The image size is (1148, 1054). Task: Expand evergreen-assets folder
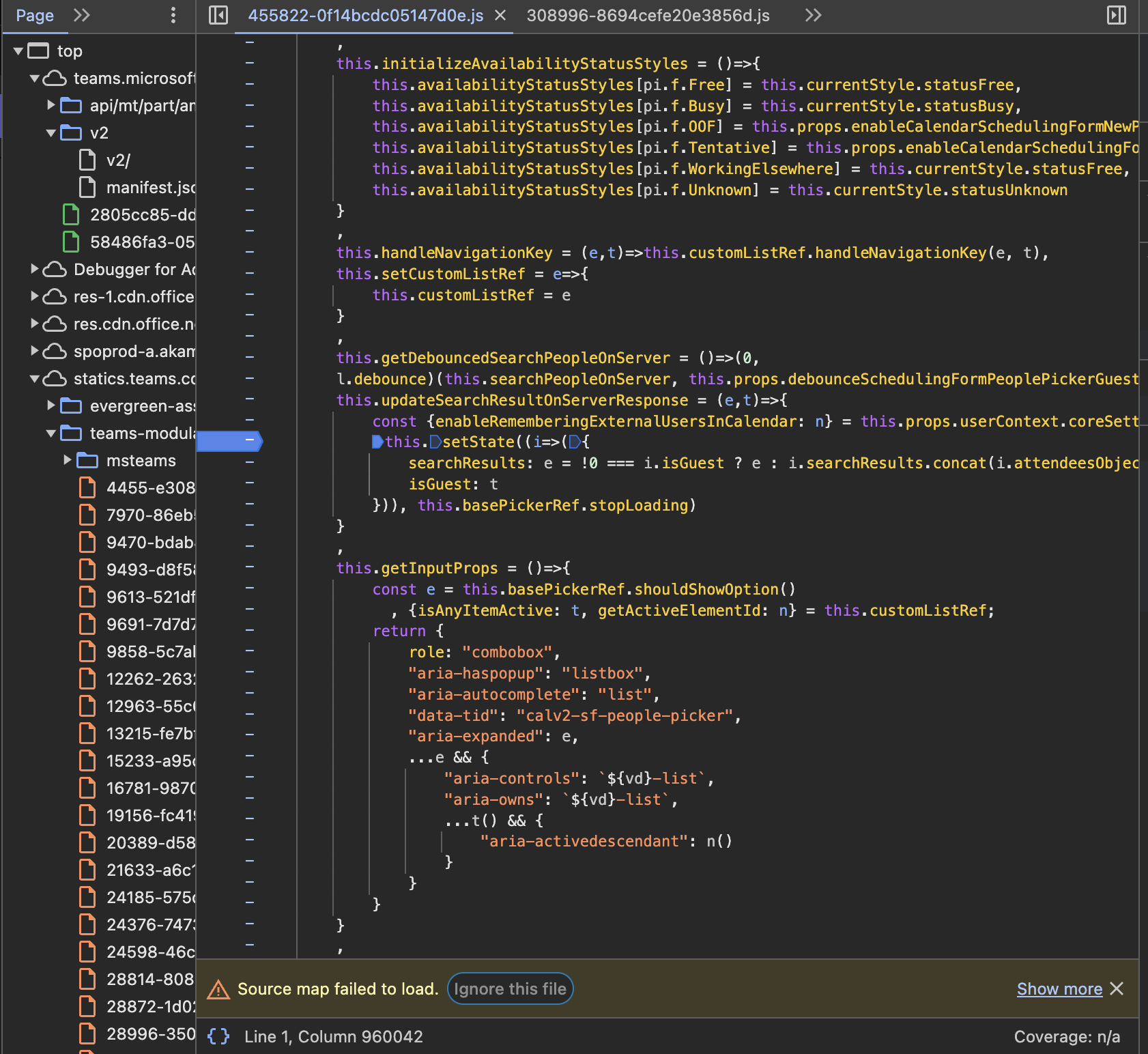51,405
